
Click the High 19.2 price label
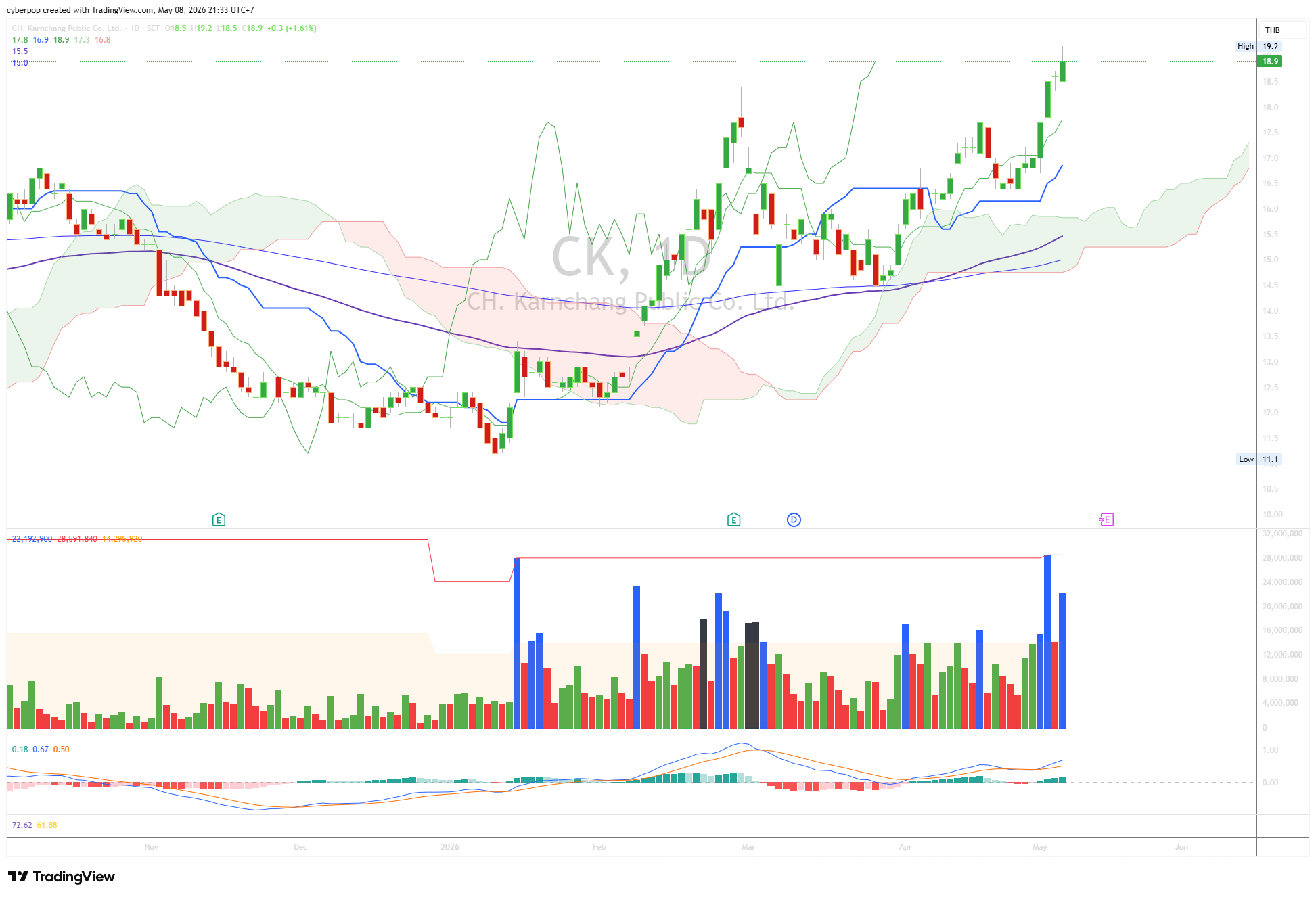click(x=1258, y=47)
